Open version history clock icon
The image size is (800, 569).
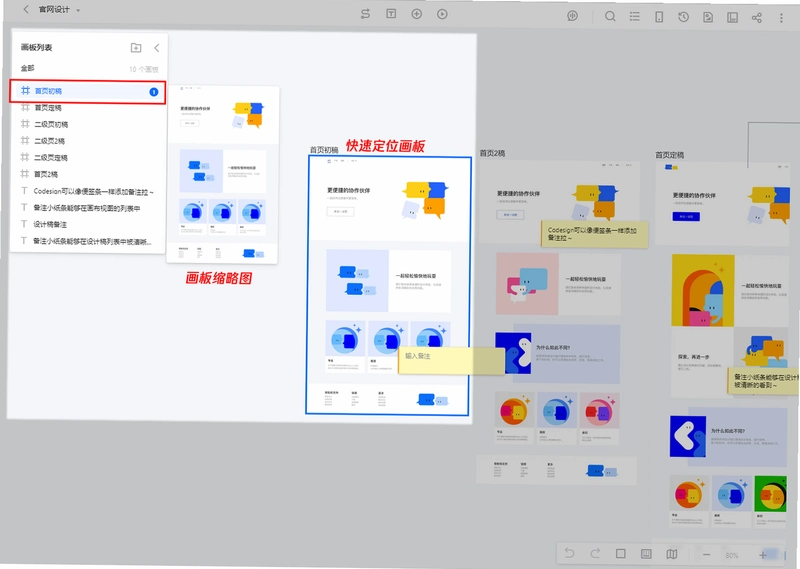(683, 17)
